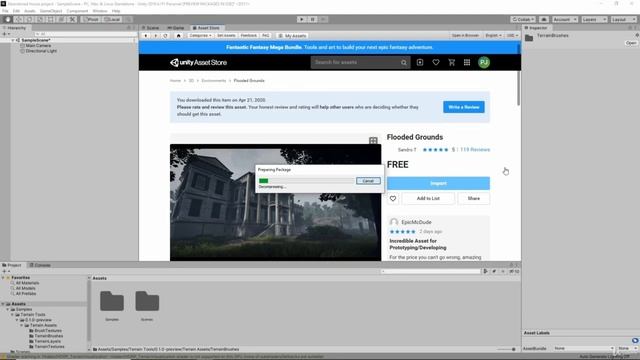Open My Assets in Asset Store

tap(292, 36)
